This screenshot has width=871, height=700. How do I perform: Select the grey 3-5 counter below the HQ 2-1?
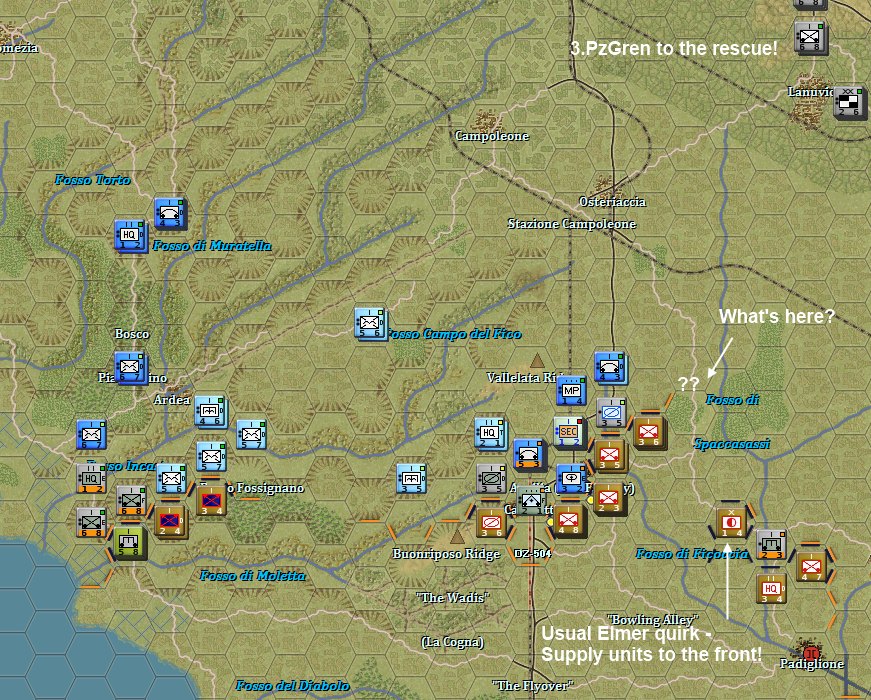click(491, 478)
